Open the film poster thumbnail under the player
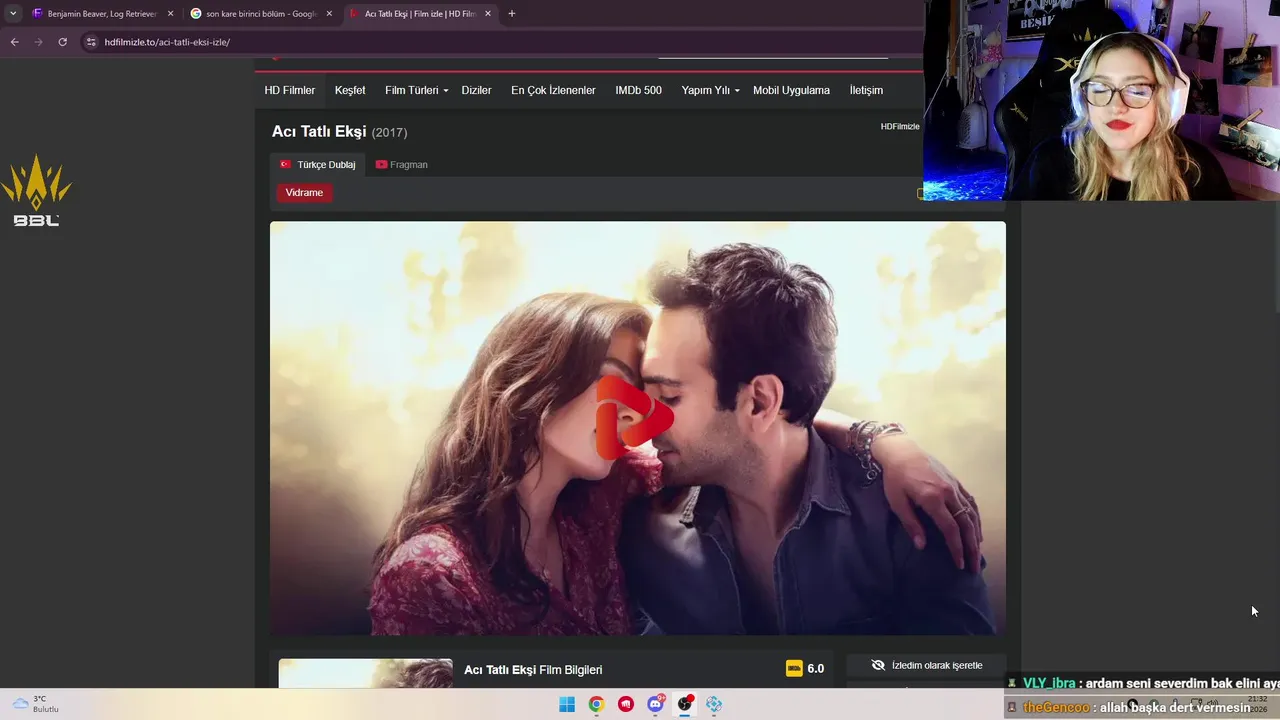This screenshot has height=720, width=1280. coord(365,673)
